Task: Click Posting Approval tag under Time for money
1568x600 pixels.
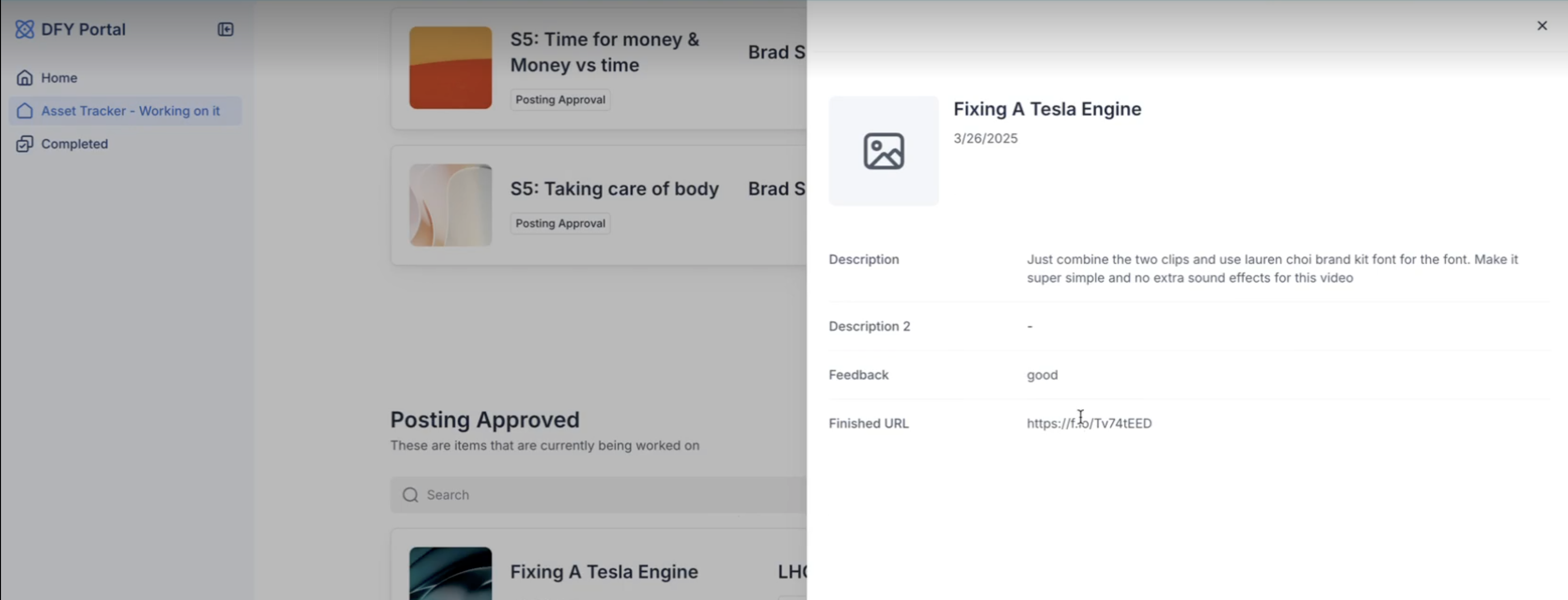Action: pos(560,100)
